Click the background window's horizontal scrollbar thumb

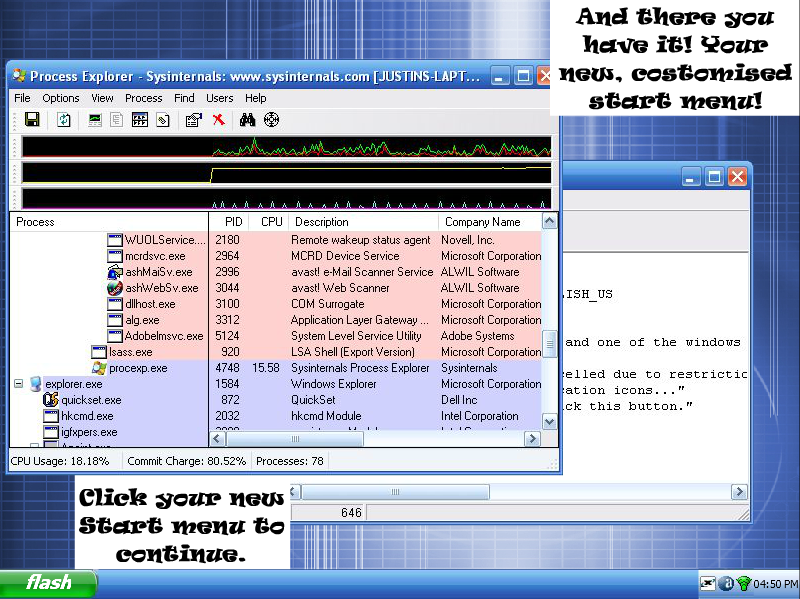[x=395, y=492]
